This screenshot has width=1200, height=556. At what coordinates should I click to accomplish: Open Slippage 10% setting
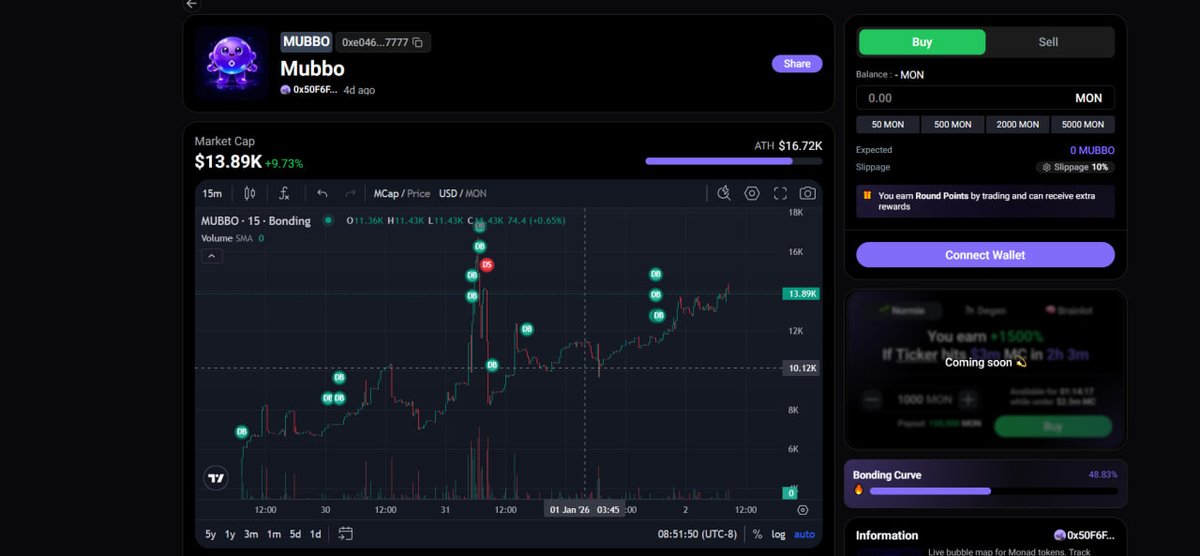(x=1075, y=167)
